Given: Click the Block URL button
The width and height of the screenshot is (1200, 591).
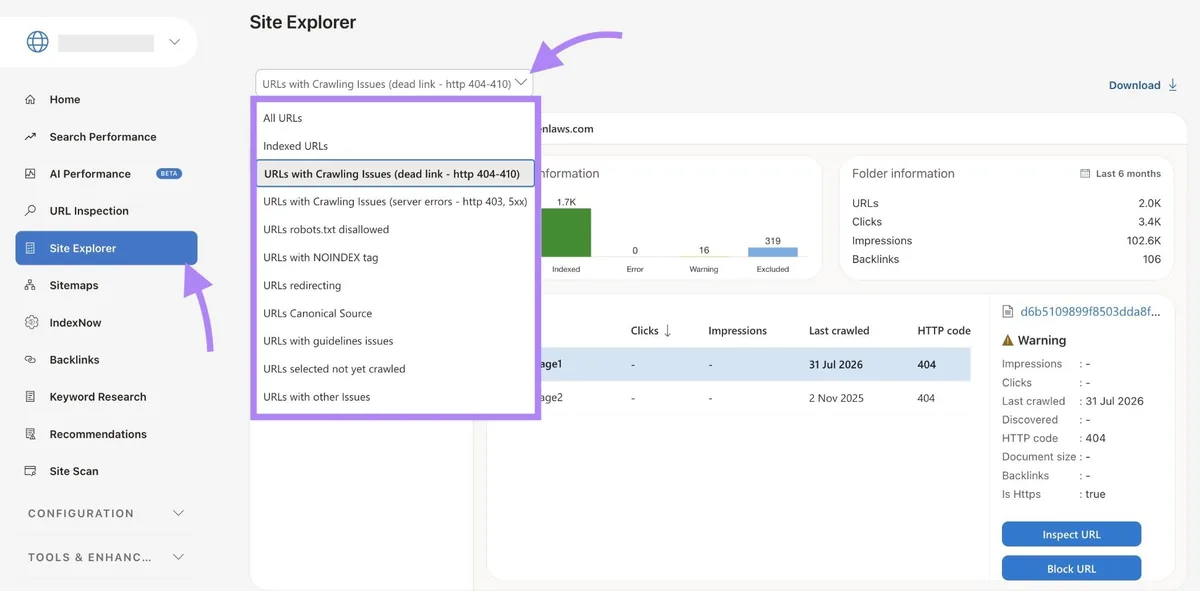Looking at the screenshot, I should point(1071,568).
